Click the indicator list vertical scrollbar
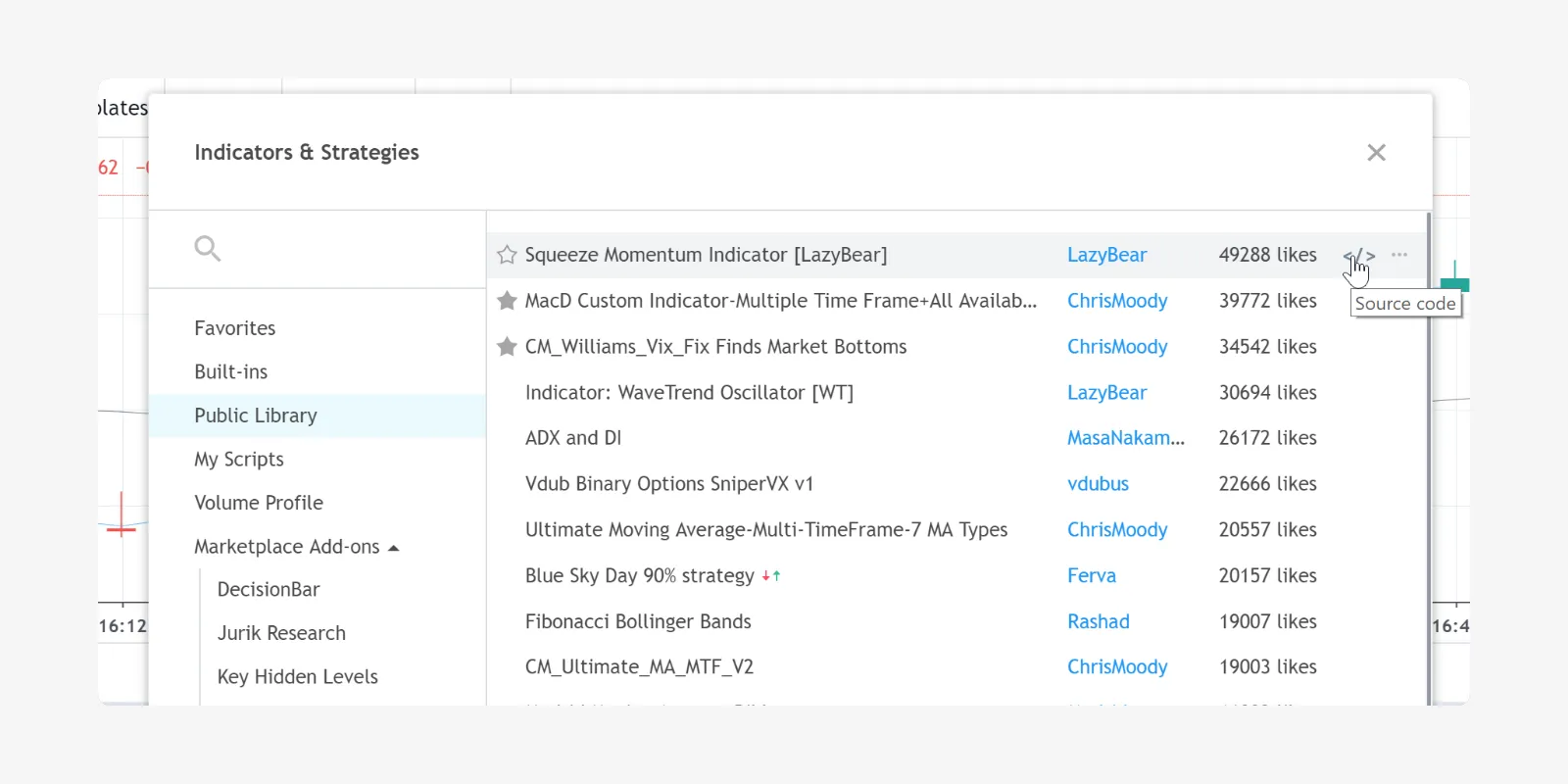 [1429, 441]
